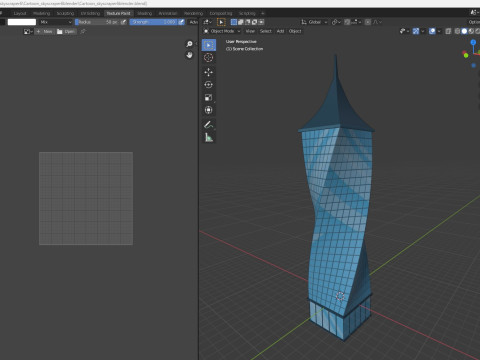Expand the overlays options dropdown arrow
The image size is (480, 360).
coord(439,31)
